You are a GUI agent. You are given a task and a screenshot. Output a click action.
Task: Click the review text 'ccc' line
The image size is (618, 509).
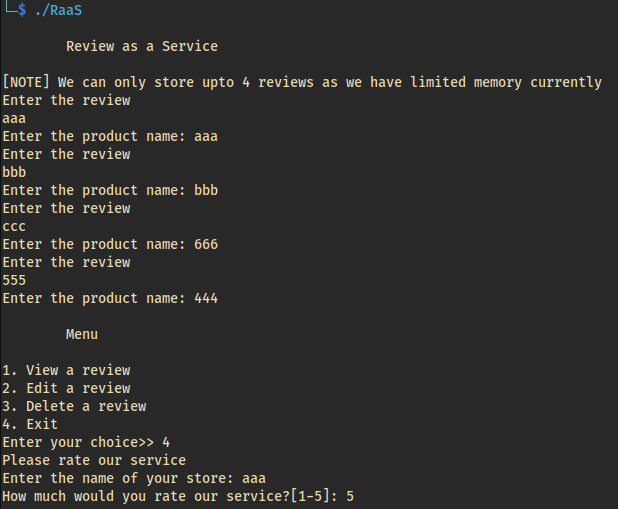14,226
